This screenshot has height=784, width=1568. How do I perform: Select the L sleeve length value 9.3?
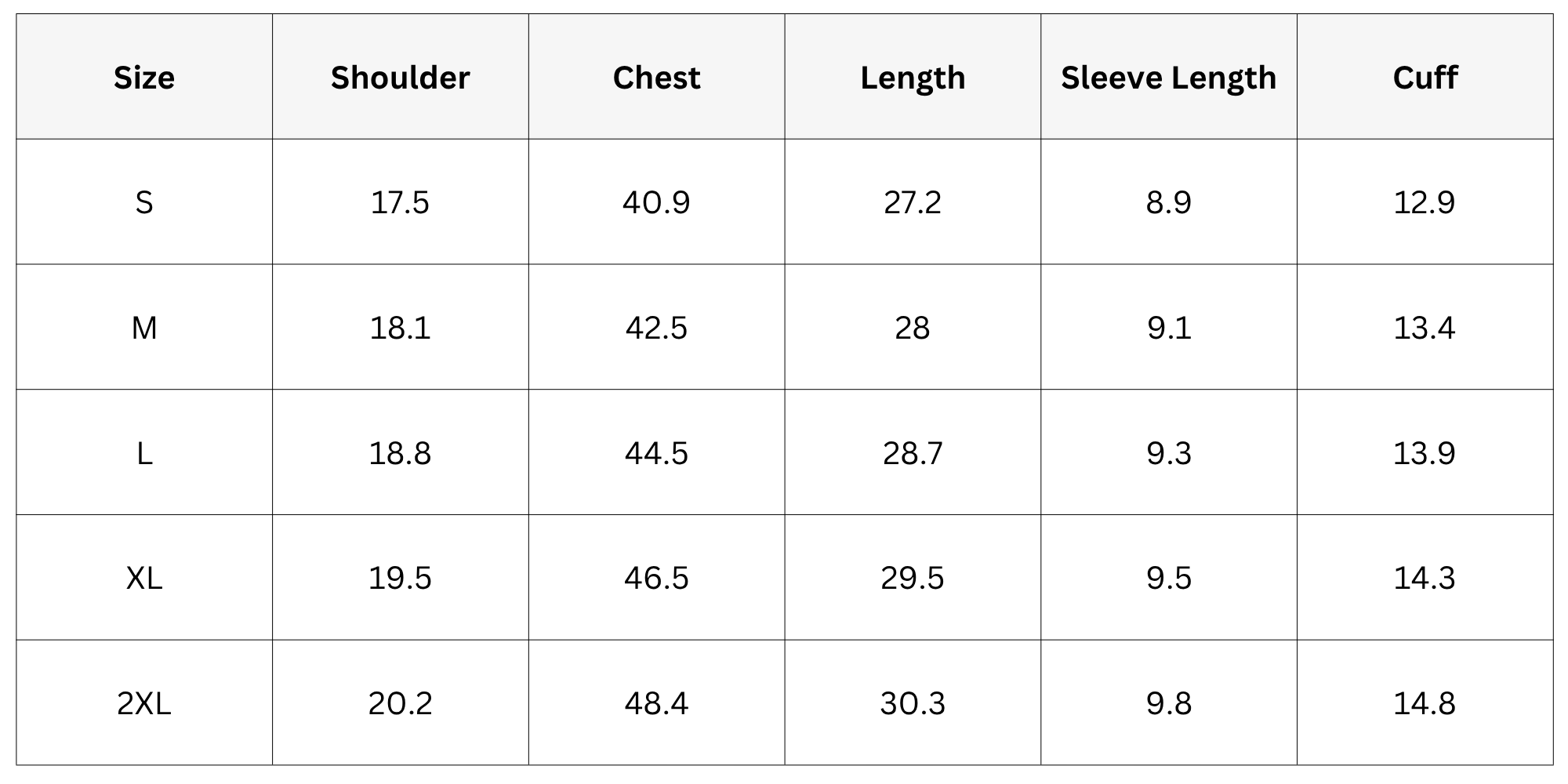pyautogui.click(x=1168, y=453)
